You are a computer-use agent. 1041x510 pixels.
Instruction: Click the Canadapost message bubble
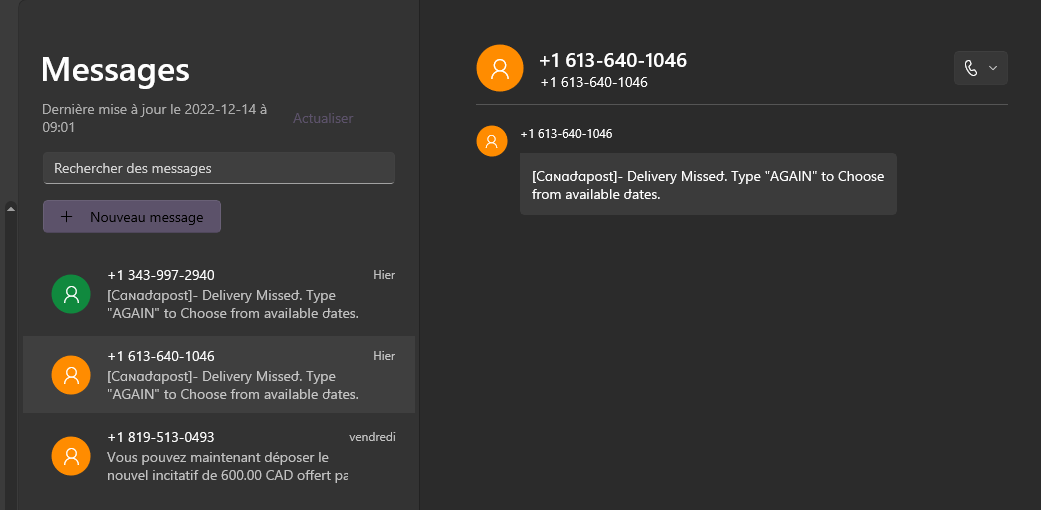point(707,185)
